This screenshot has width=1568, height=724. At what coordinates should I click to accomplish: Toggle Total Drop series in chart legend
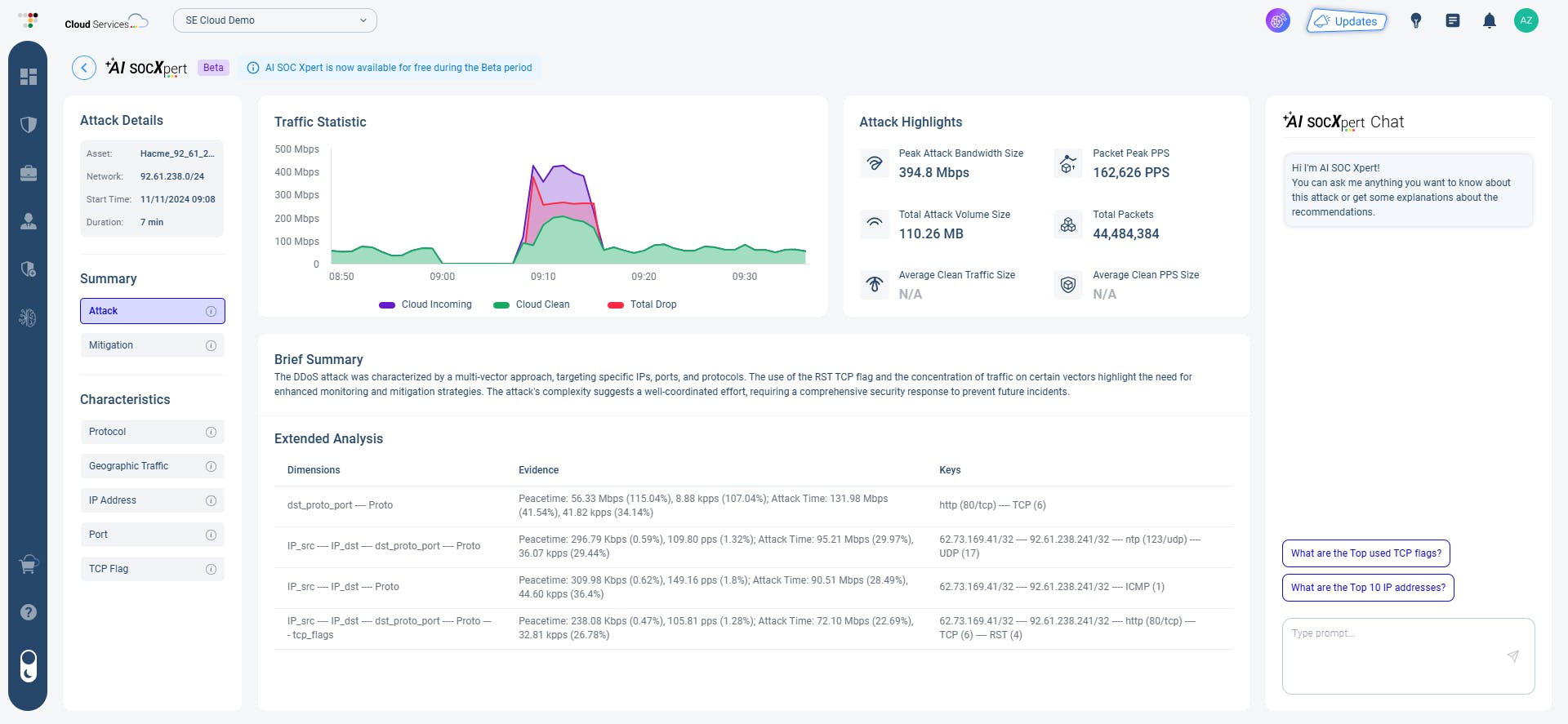coord(642,304)
